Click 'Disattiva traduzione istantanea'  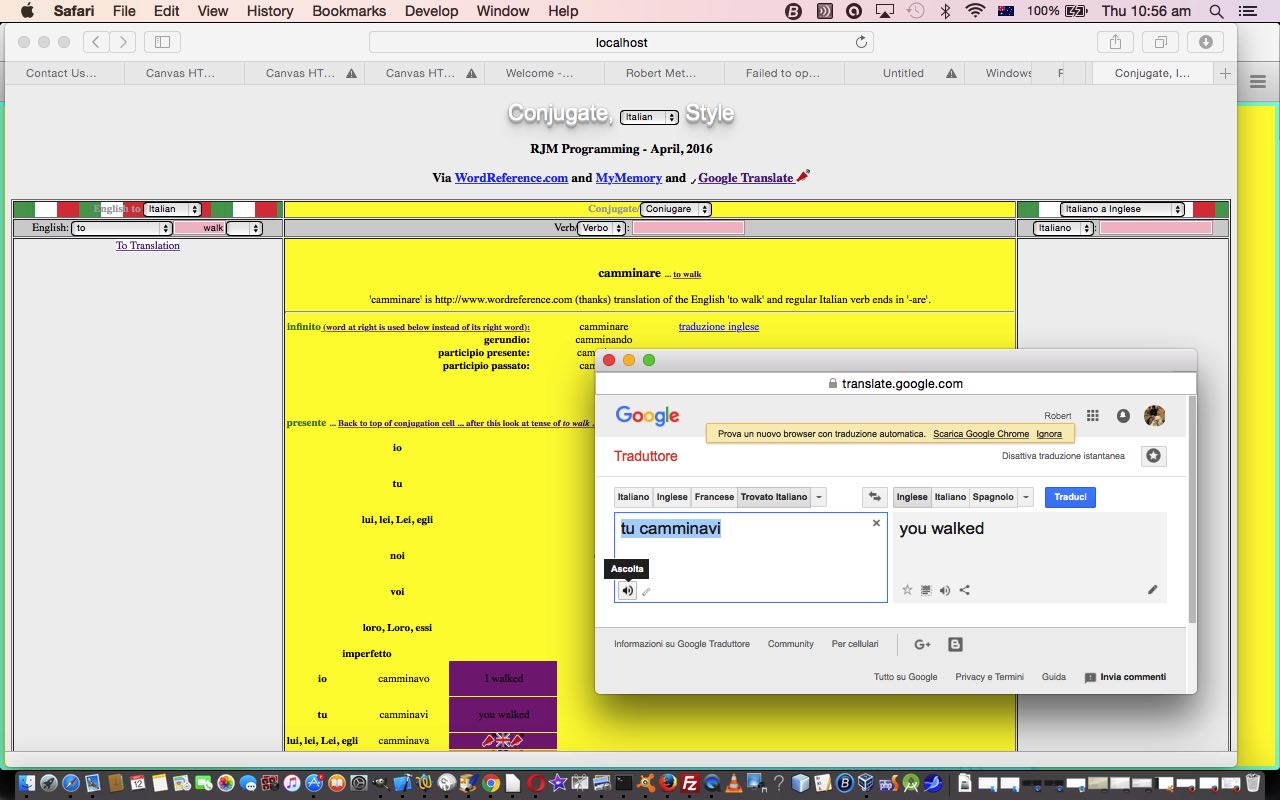pyautogui.click(x=1063, y=456)
